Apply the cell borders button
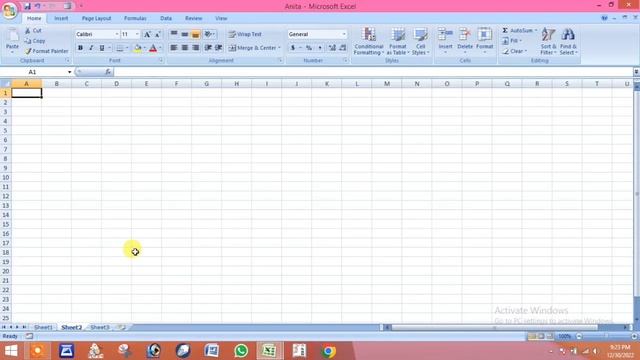This screenshot has width=640, height=360. 120,48
